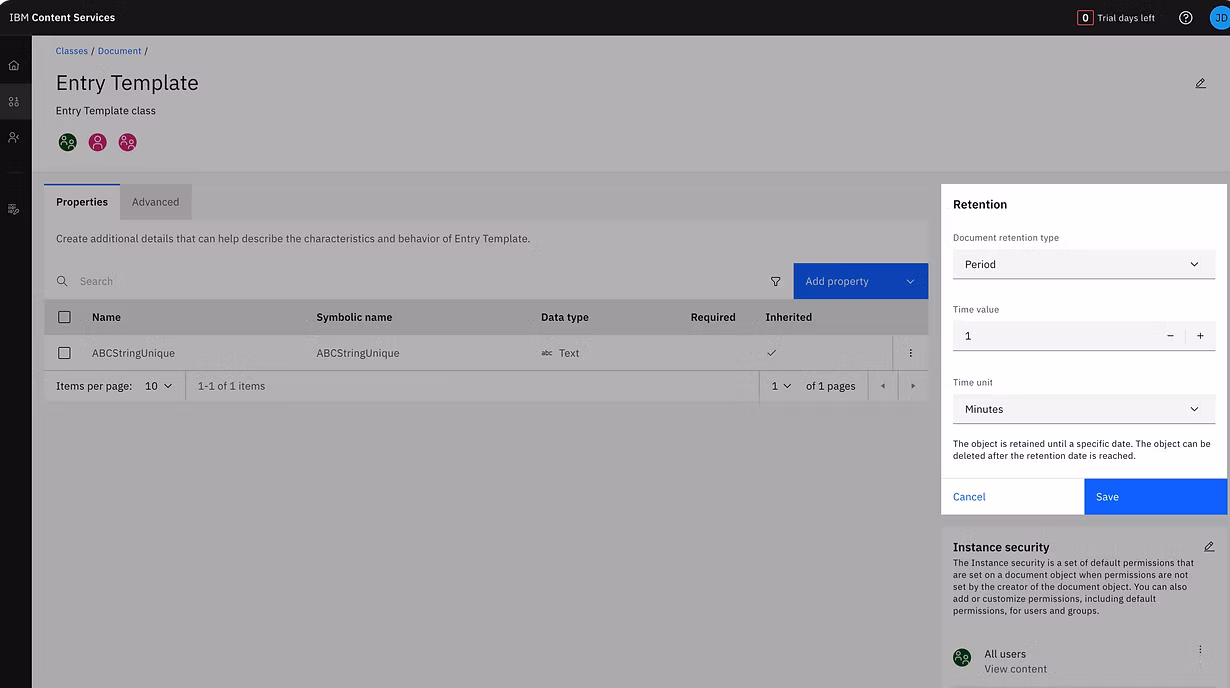Switch to the Advanced tab
This screenshot has width=1230, height=688.
[155, 202]
